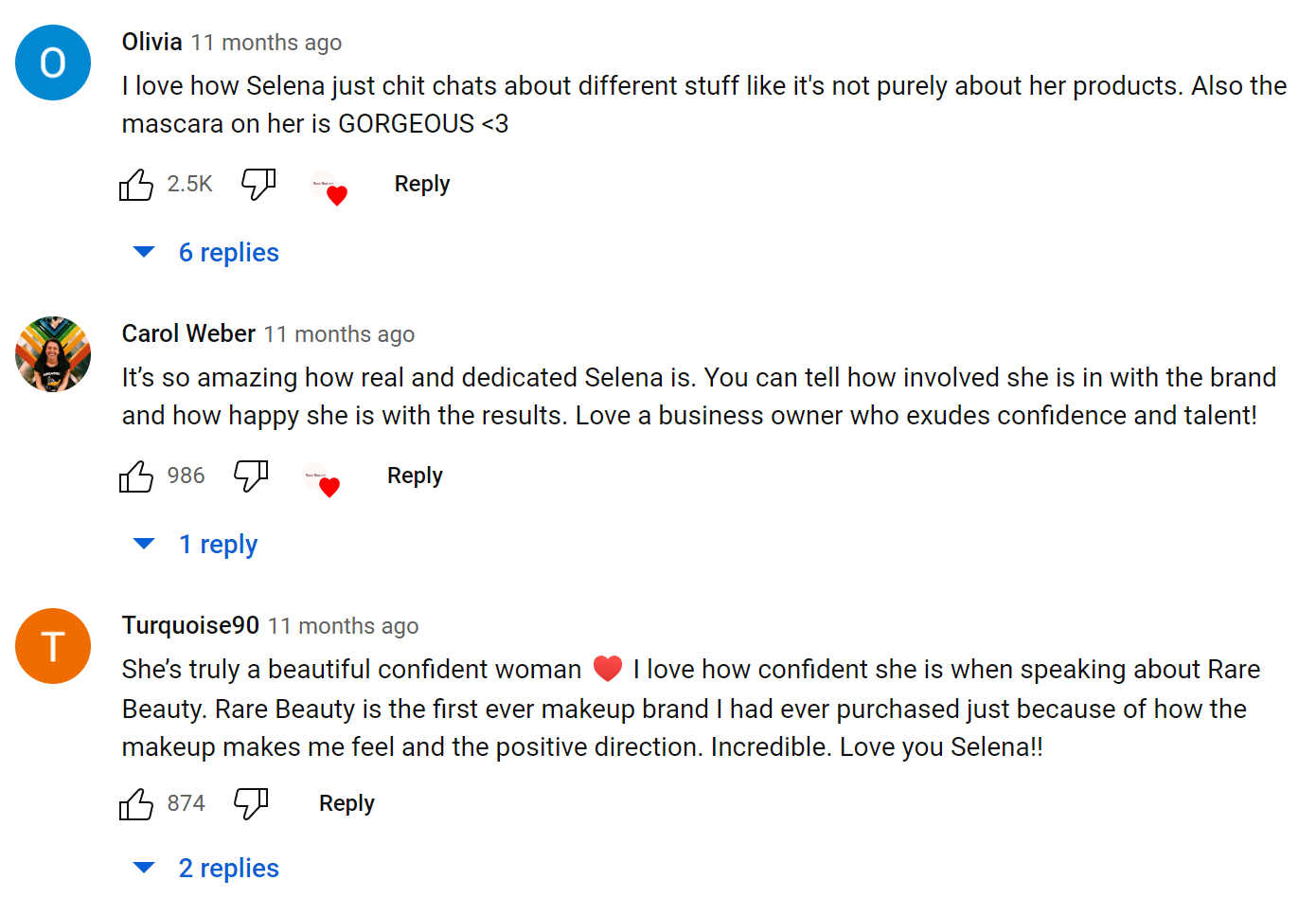
Task: Expand the 2 replies under Turquoise90
Action: pos(227,869)
